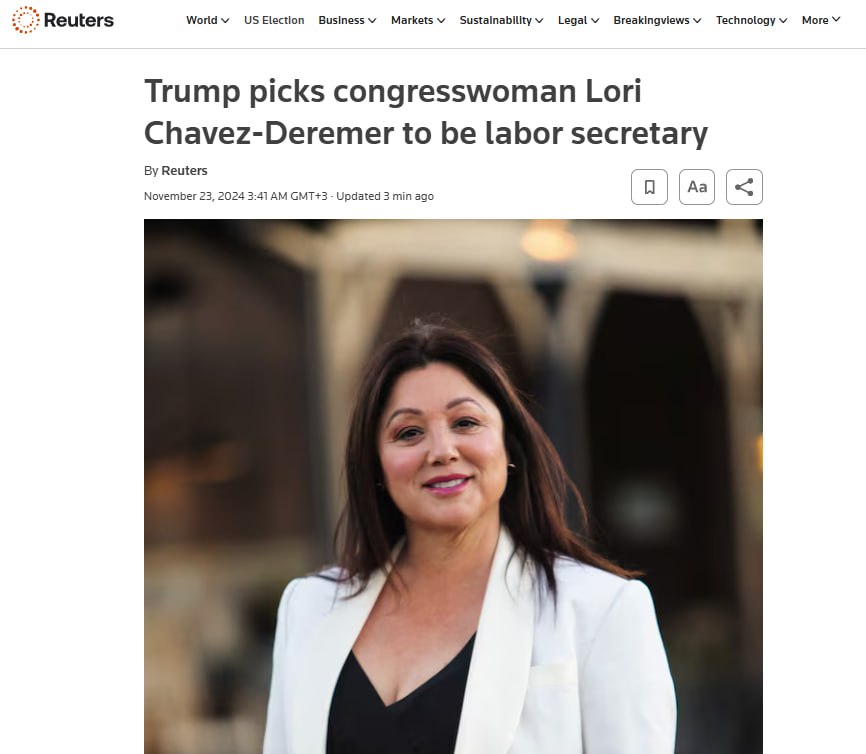Bookmark this article with the save icon
The image size is (866, 754).
click(650, 187)
